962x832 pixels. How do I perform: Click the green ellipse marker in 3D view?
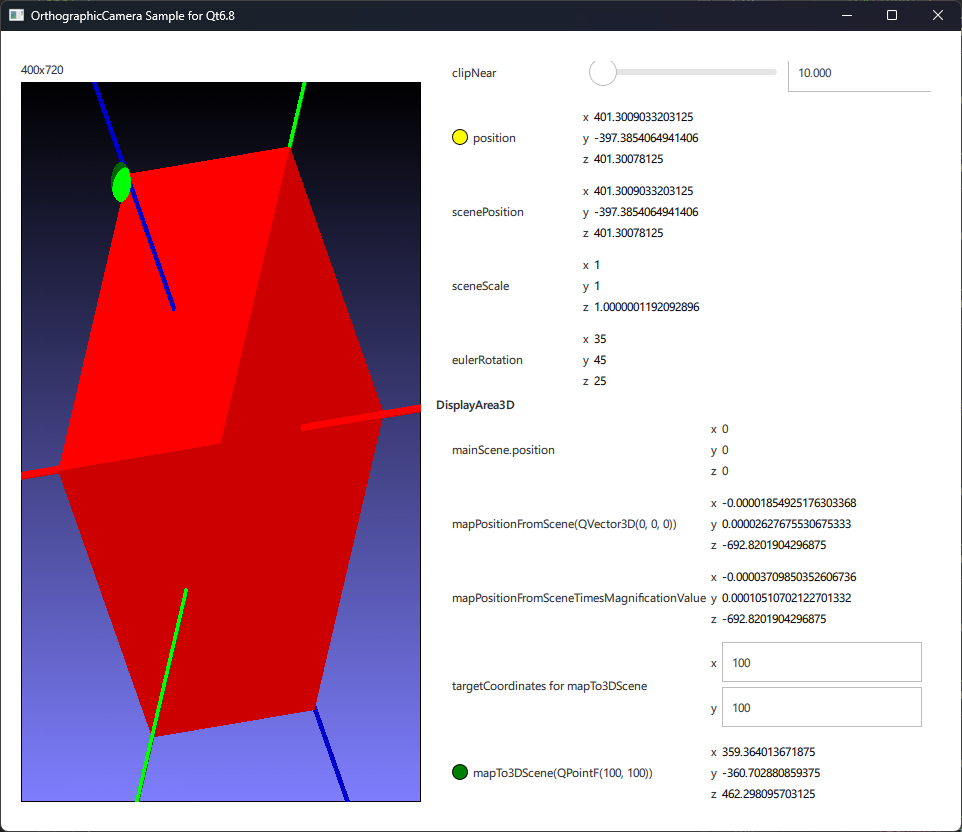[121, 183]
